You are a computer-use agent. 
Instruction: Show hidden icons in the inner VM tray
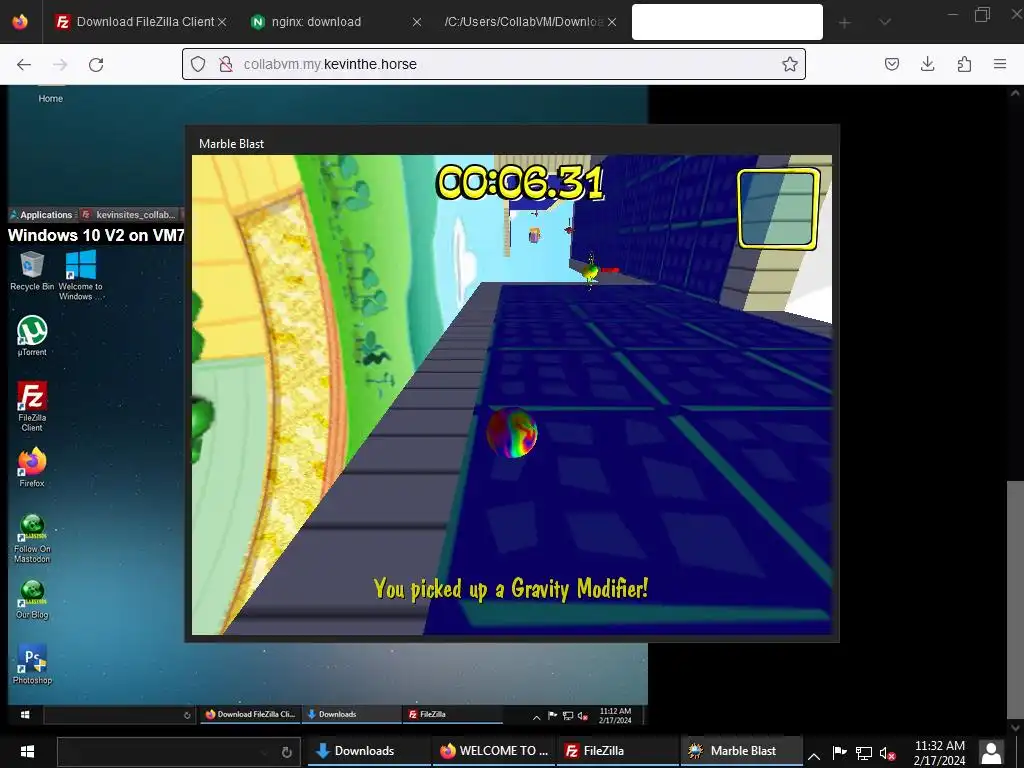(x=536, y=717)
